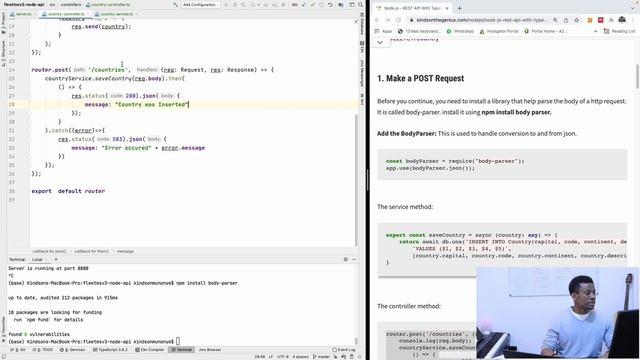640x360 pixels.
Task: Open the Apps bookmark shortcut
Action: pyautogui.click(x=383, y=31)
